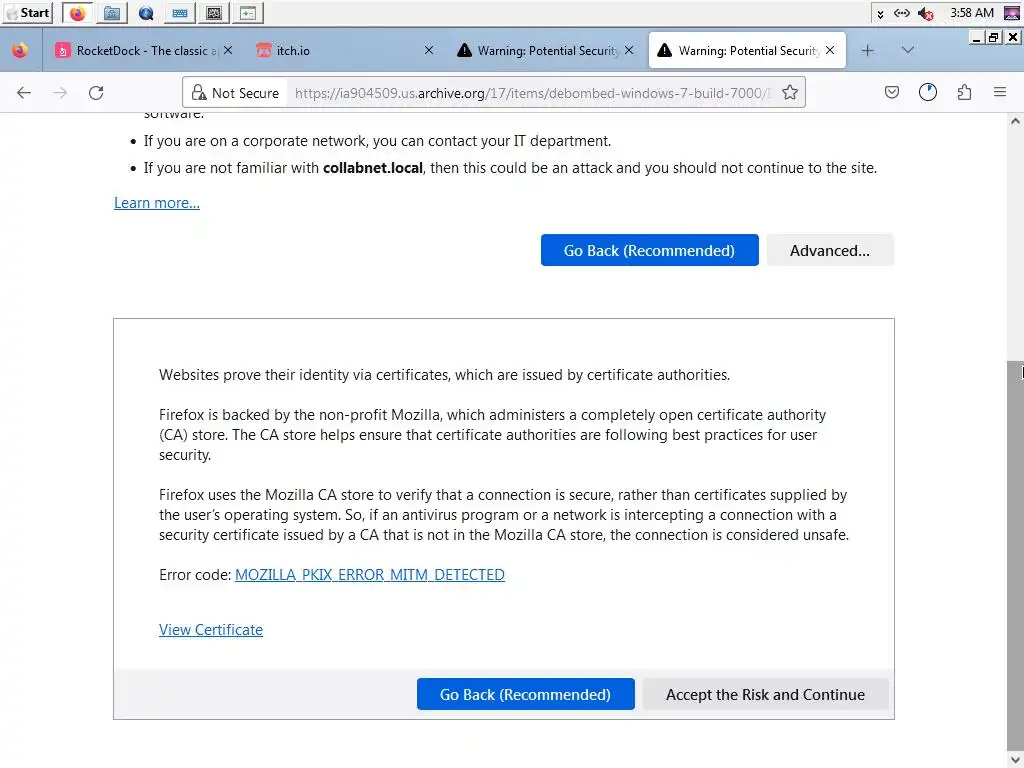Open the network connection tray icon
1024x768 pixels.
[x=902, y=13]
